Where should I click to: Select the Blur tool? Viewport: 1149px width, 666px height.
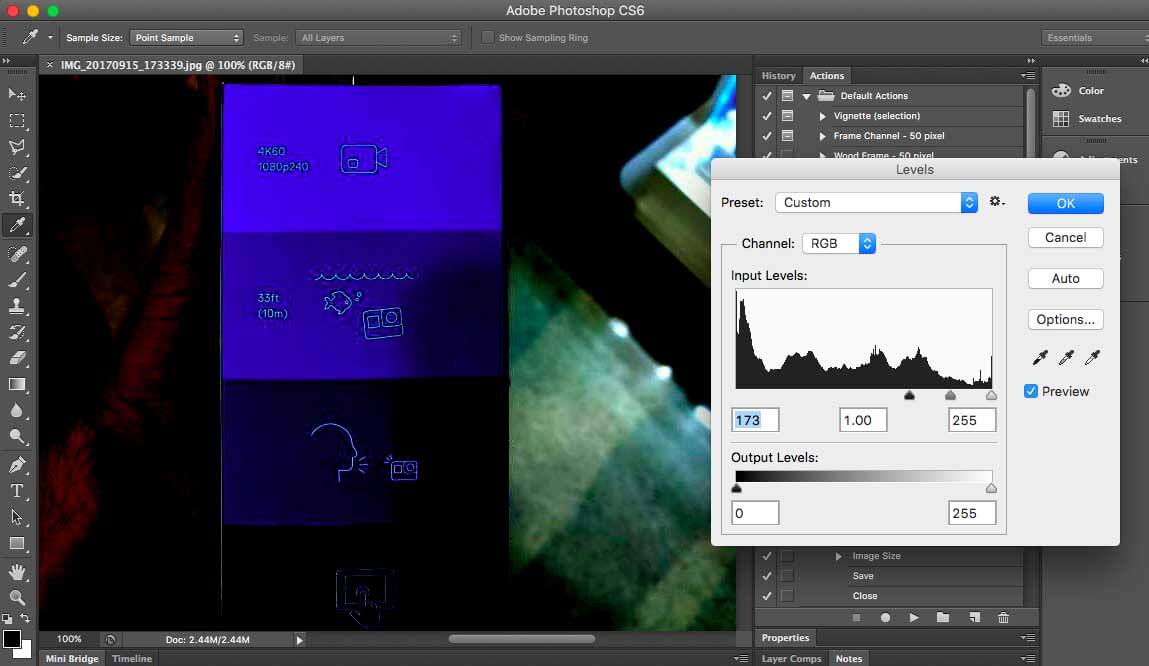pyautogui.click(x=17, y=410)
